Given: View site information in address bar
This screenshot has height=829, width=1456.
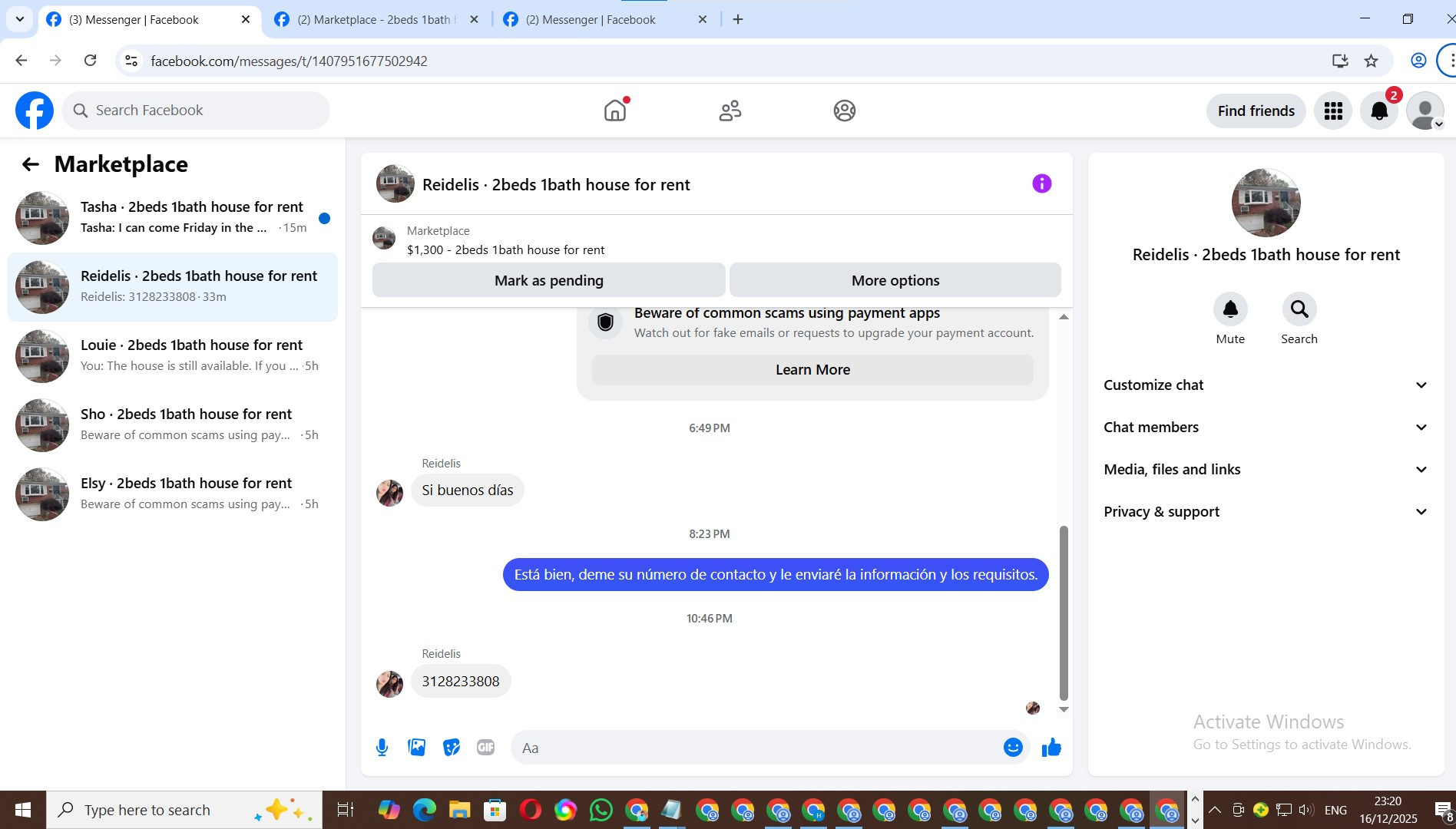Looking at the screenshot, I should (x=131, y=61).
